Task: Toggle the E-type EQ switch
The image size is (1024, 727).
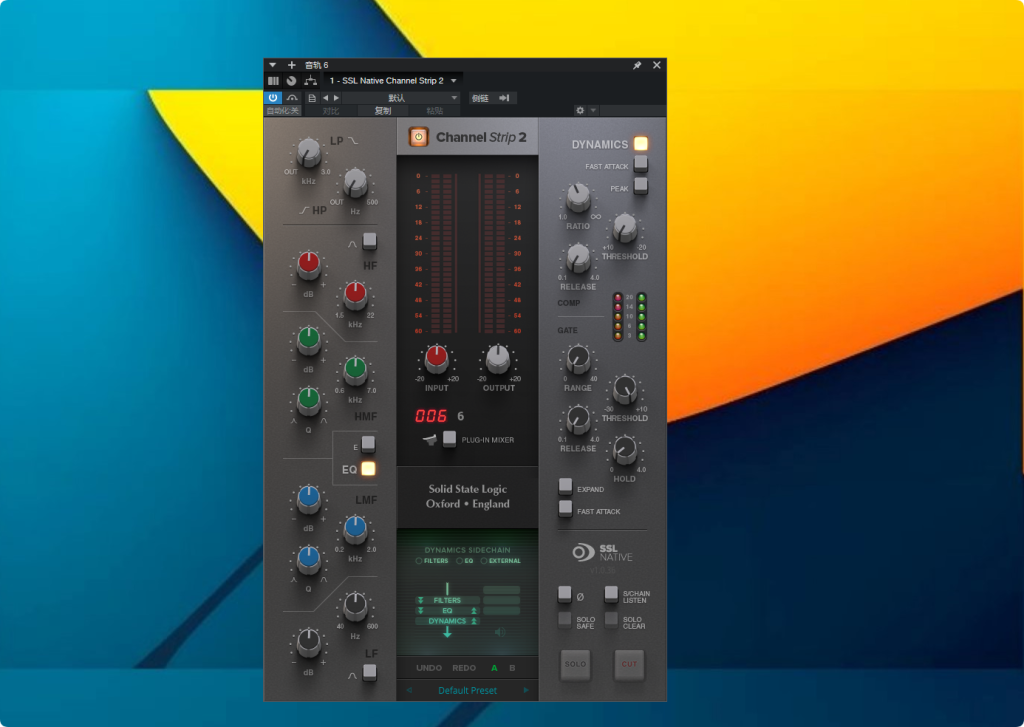Action: pyautogui.click(x=368, y=444)
